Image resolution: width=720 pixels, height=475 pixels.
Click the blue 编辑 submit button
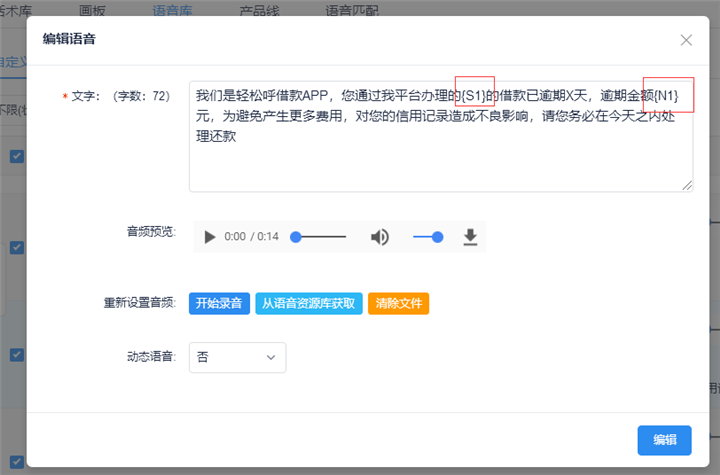[x=664, y=440]
